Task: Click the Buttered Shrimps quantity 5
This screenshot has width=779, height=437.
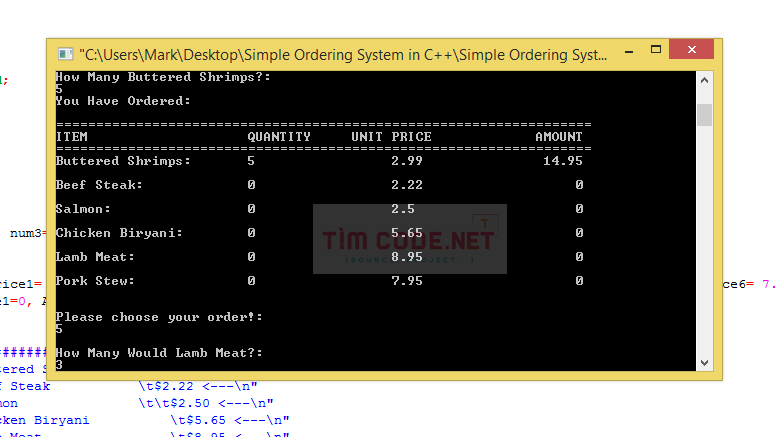Action: point(251,161)
